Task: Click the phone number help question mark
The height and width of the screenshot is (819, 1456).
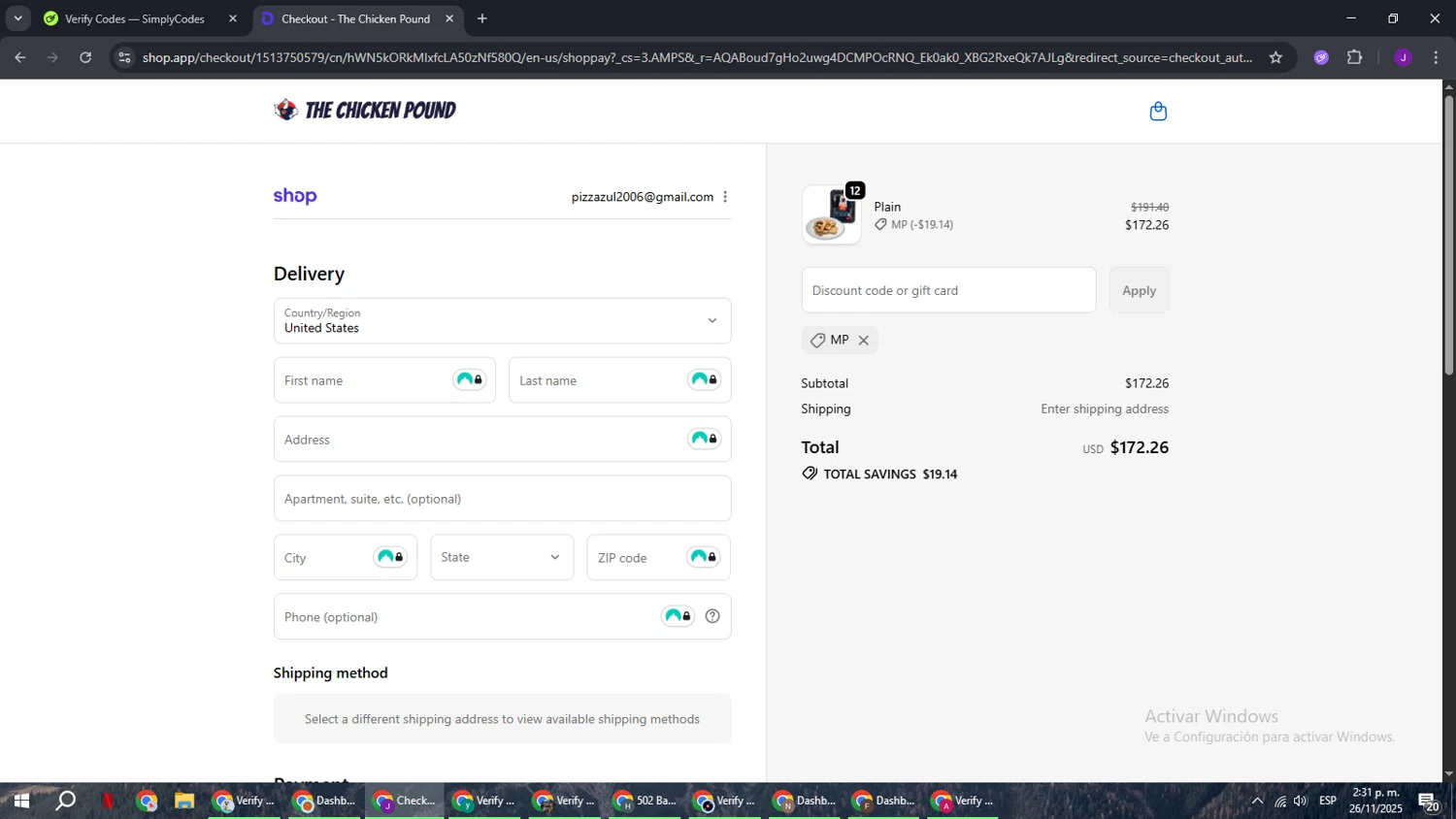Action: coord(712,616)
